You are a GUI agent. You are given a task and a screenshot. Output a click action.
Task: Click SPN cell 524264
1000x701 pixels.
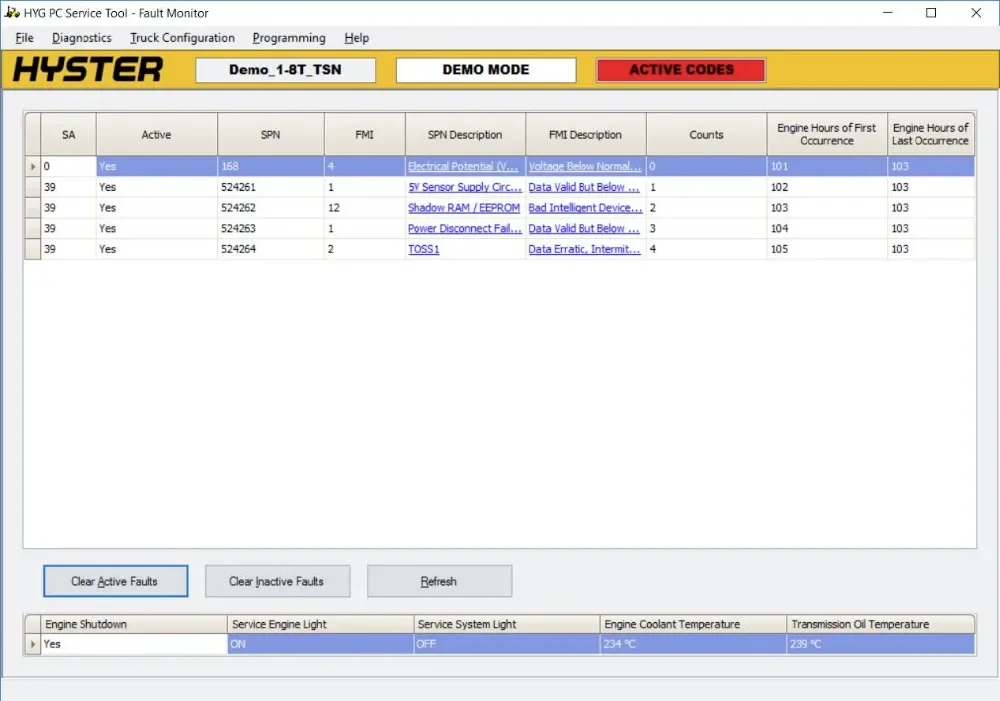(x=271, y=249)
